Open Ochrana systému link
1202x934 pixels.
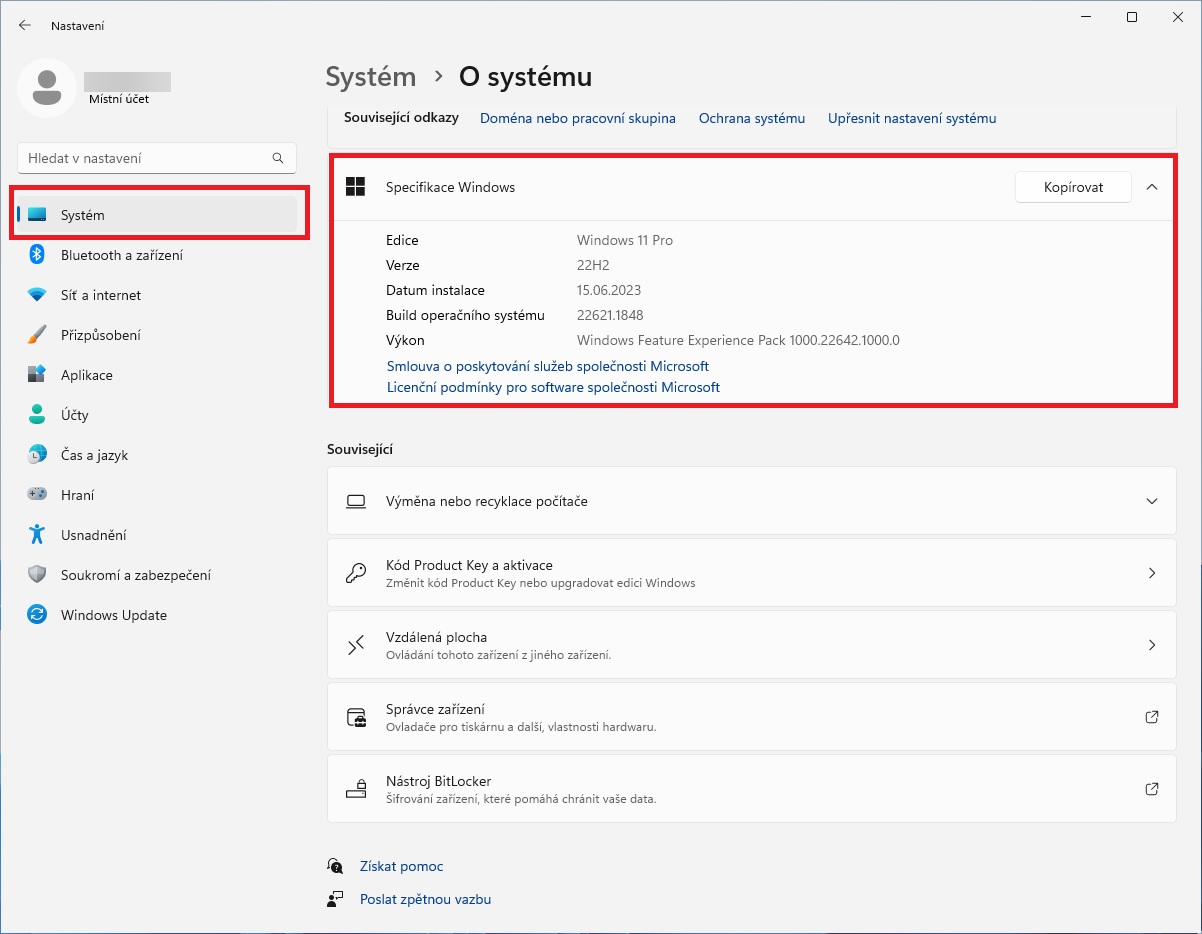tap(752, 118)
